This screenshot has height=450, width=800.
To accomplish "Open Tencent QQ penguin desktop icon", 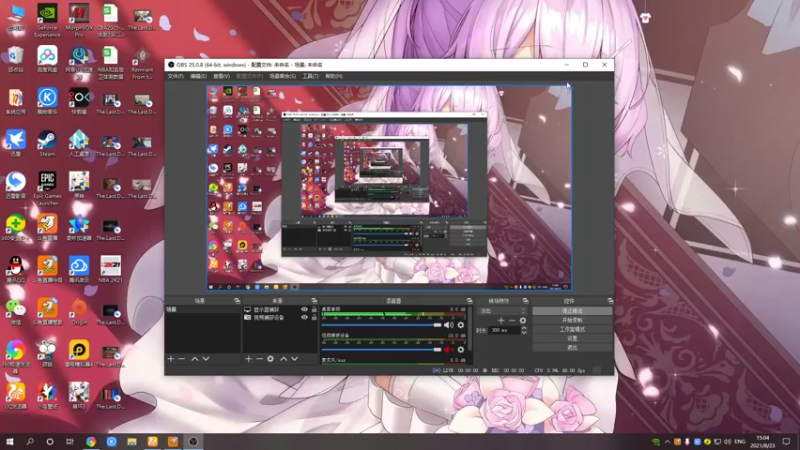I will coord(15,269).
